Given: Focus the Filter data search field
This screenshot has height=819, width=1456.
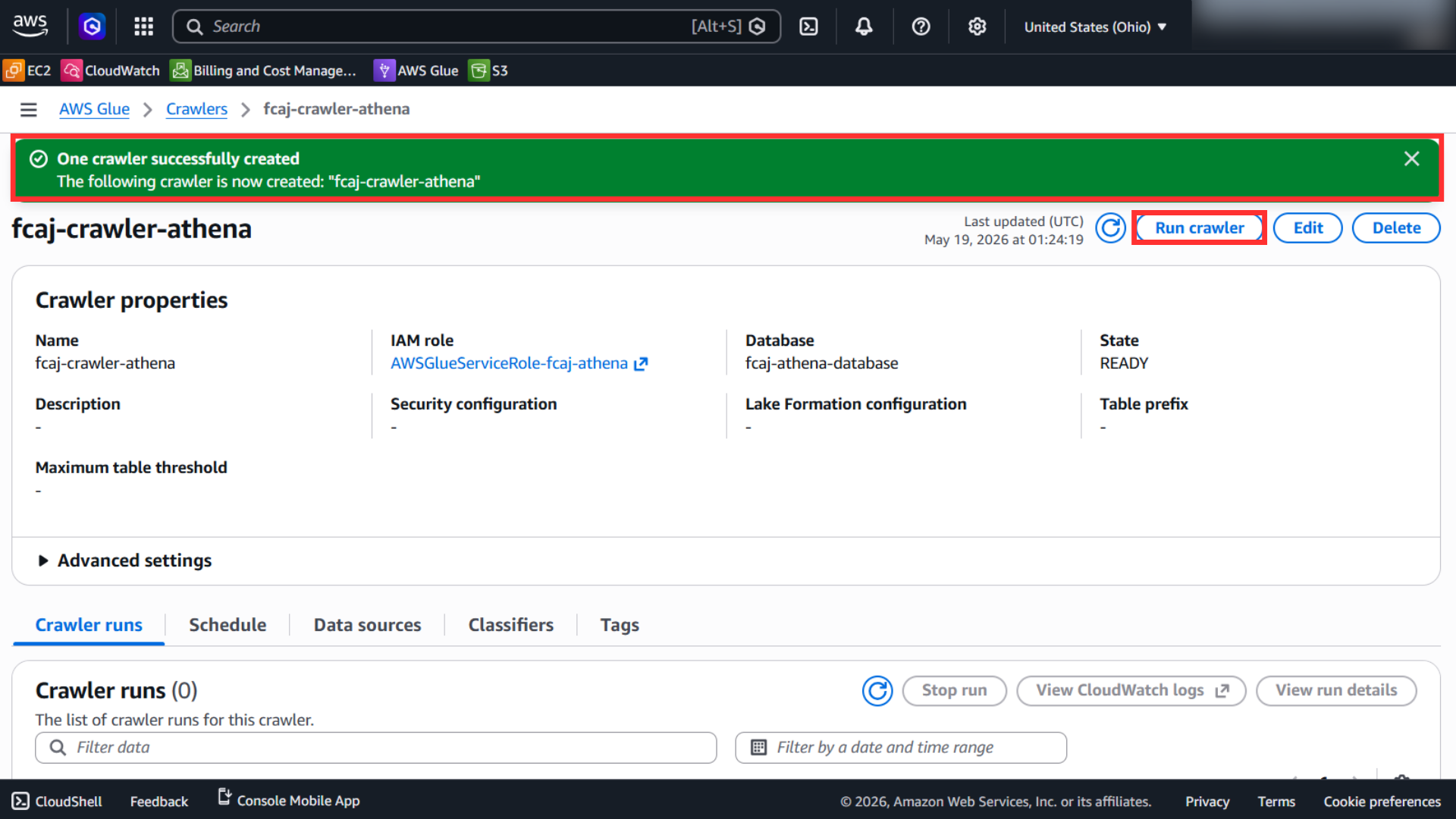Looking at the screenshot, I should pyautogui.click(x=376, y=748).
